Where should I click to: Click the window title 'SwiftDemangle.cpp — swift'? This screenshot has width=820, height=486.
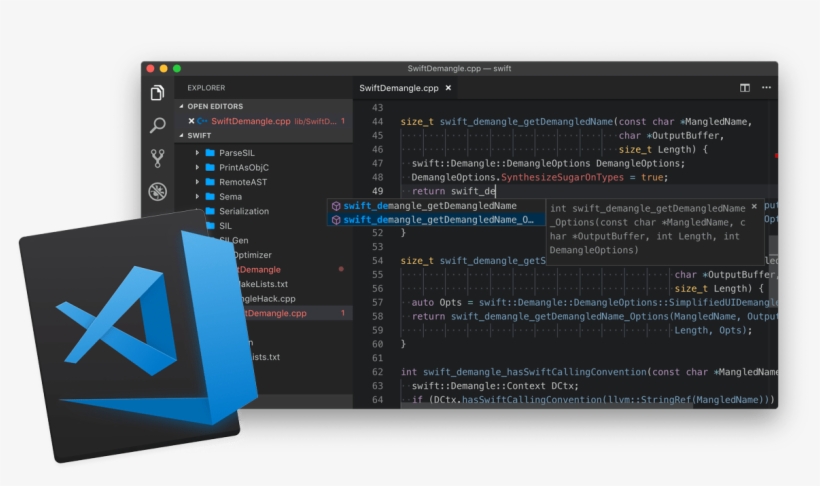point(459,69)
